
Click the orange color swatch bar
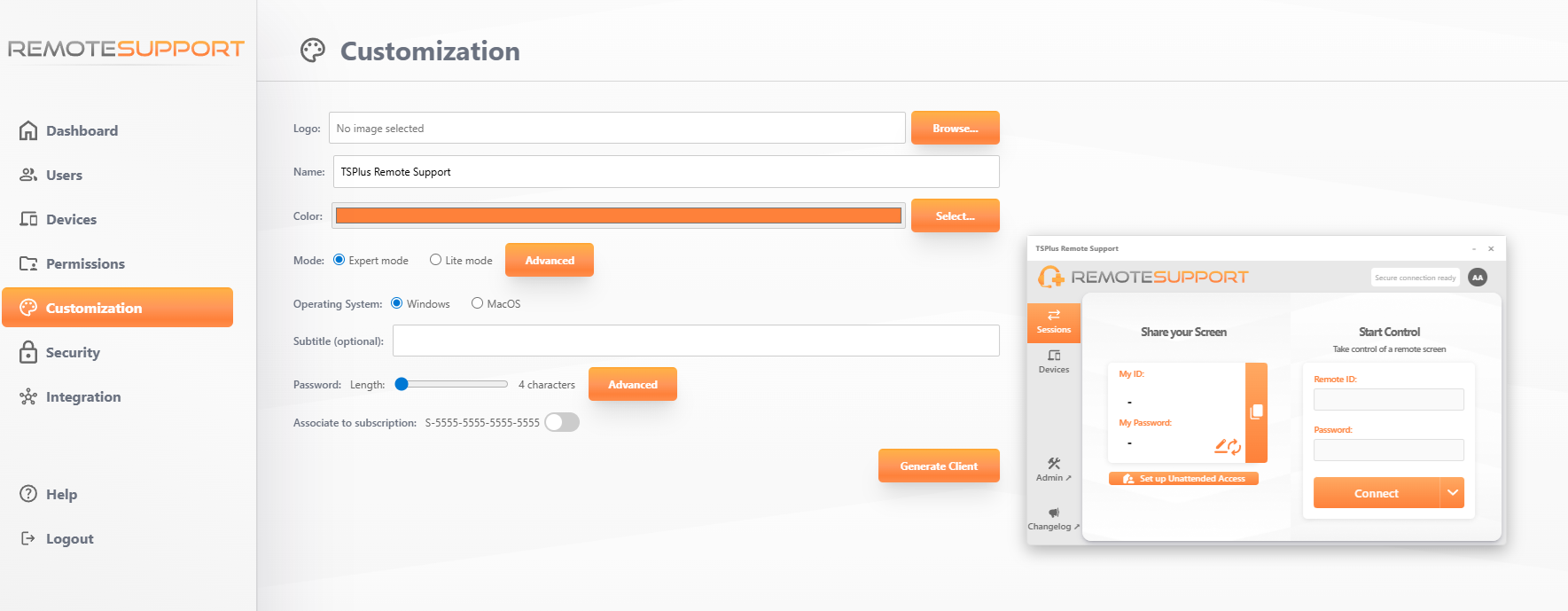click(x=619, y=215)
